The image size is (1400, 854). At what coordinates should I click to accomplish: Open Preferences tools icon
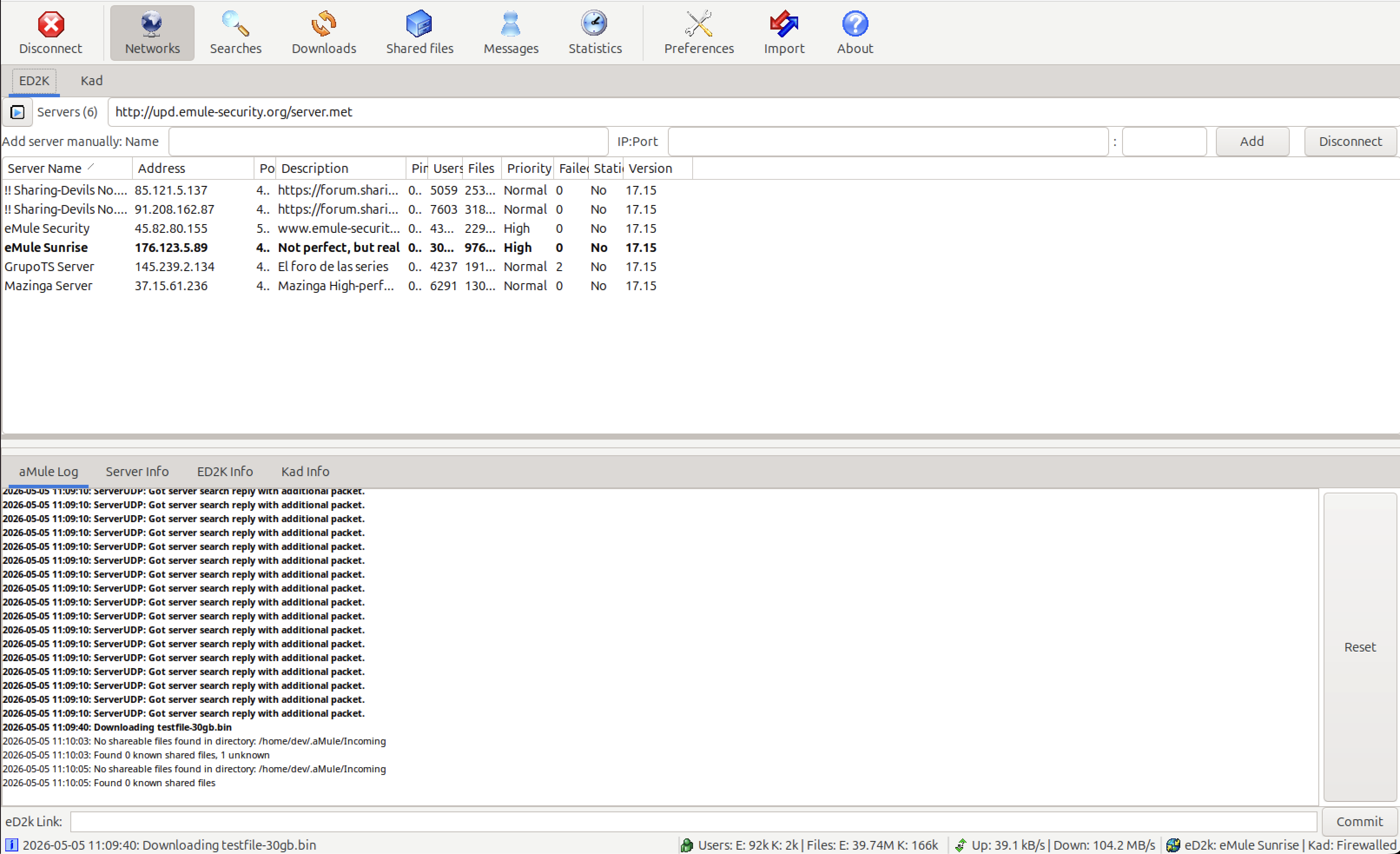pyautogui.click(x=699, y=33)
